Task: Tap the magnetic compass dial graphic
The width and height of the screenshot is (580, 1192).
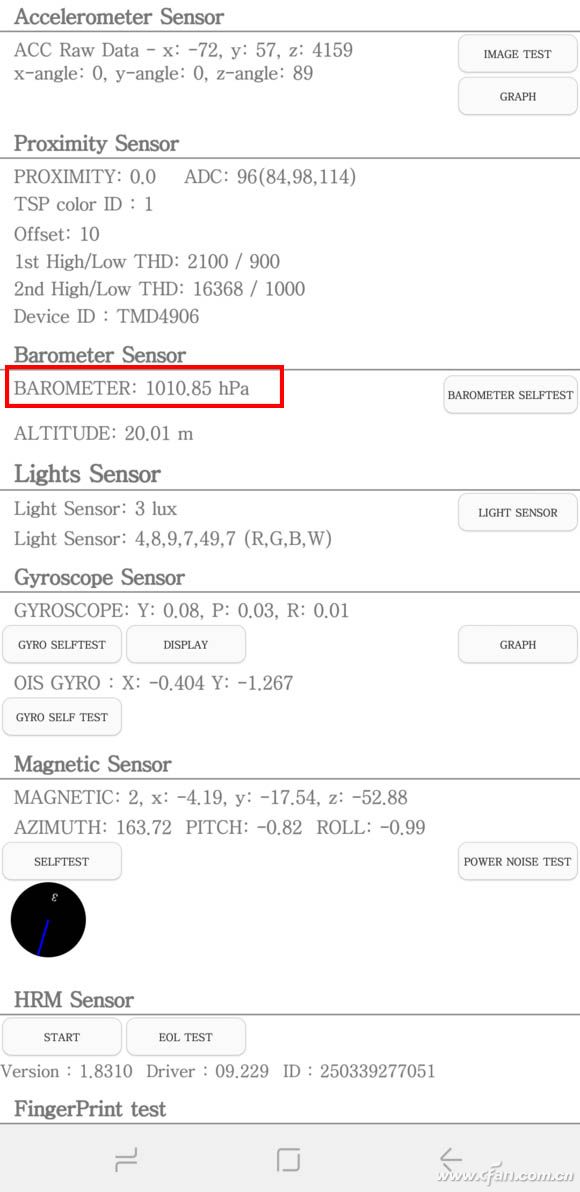Action: [x=49, y=920]
